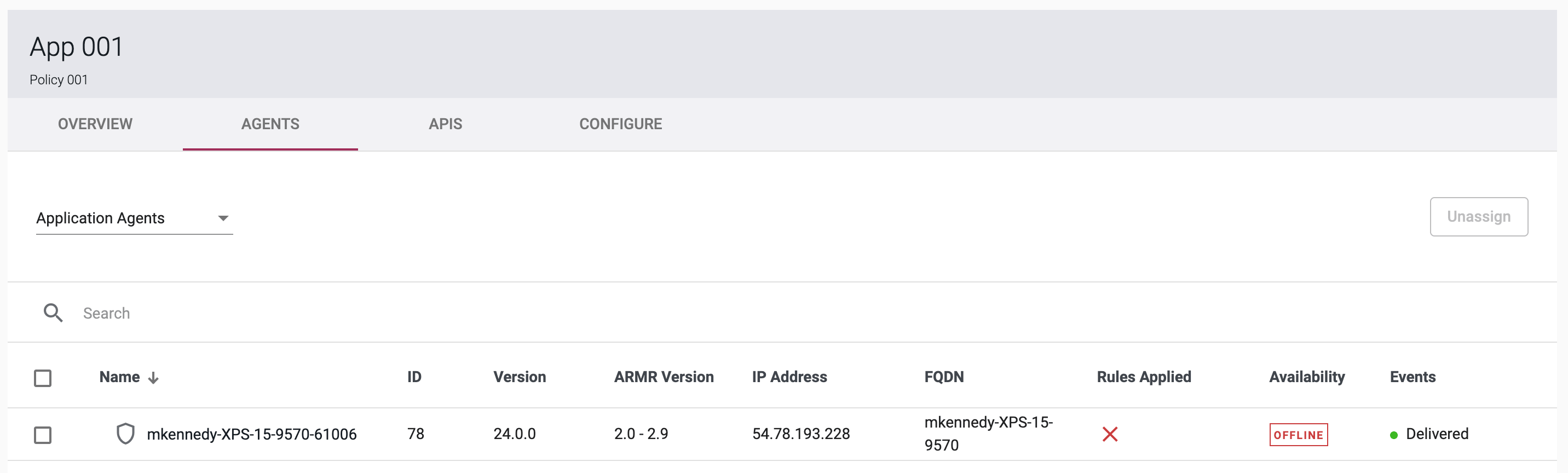1568x473 pixels.
Task: Click the dropdown arrow next to Application Agents
Action: click(223, 218)
